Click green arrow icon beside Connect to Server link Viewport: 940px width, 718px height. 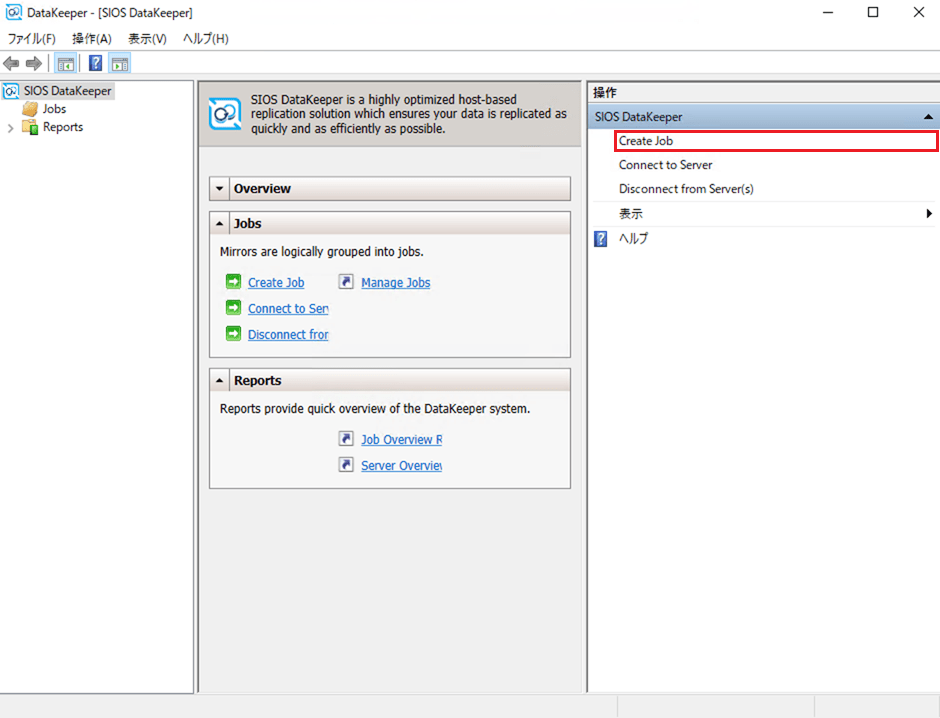[x=233, y=307]
